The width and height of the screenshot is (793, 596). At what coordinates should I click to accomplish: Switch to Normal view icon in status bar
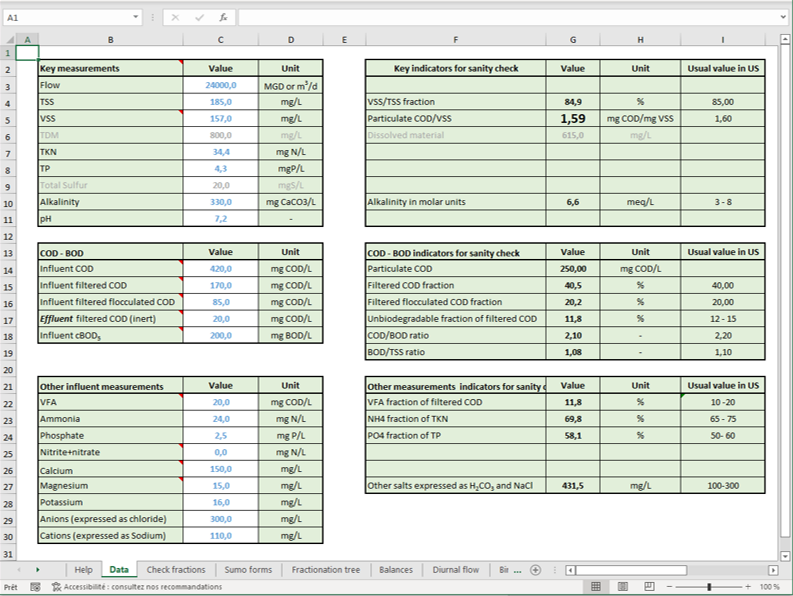click(x=596, y=587)
